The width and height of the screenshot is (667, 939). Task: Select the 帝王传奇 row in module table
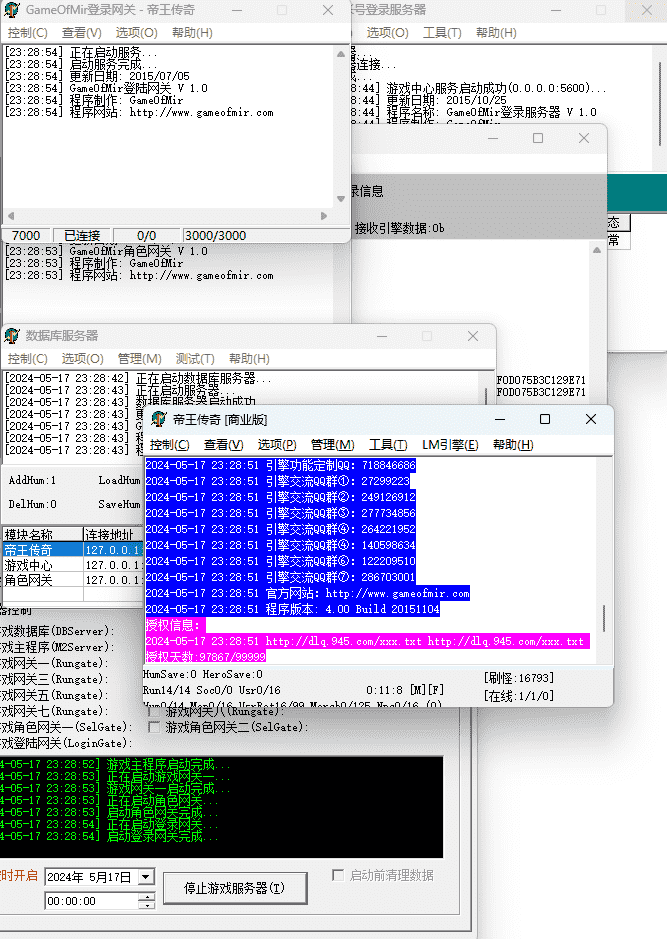click(72, 550)
